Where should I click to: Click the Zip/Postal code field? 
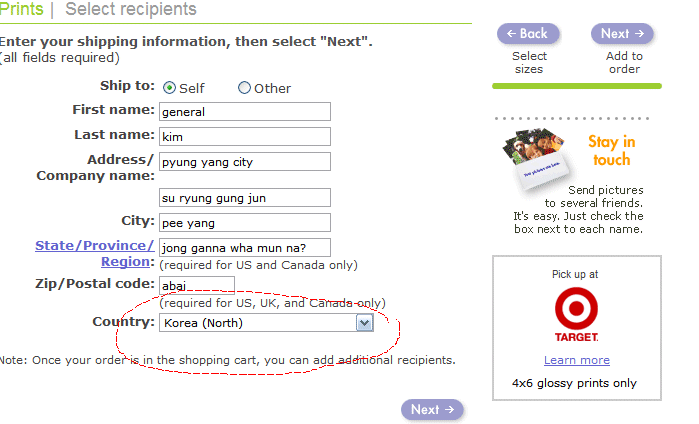(x=196, y=285)
